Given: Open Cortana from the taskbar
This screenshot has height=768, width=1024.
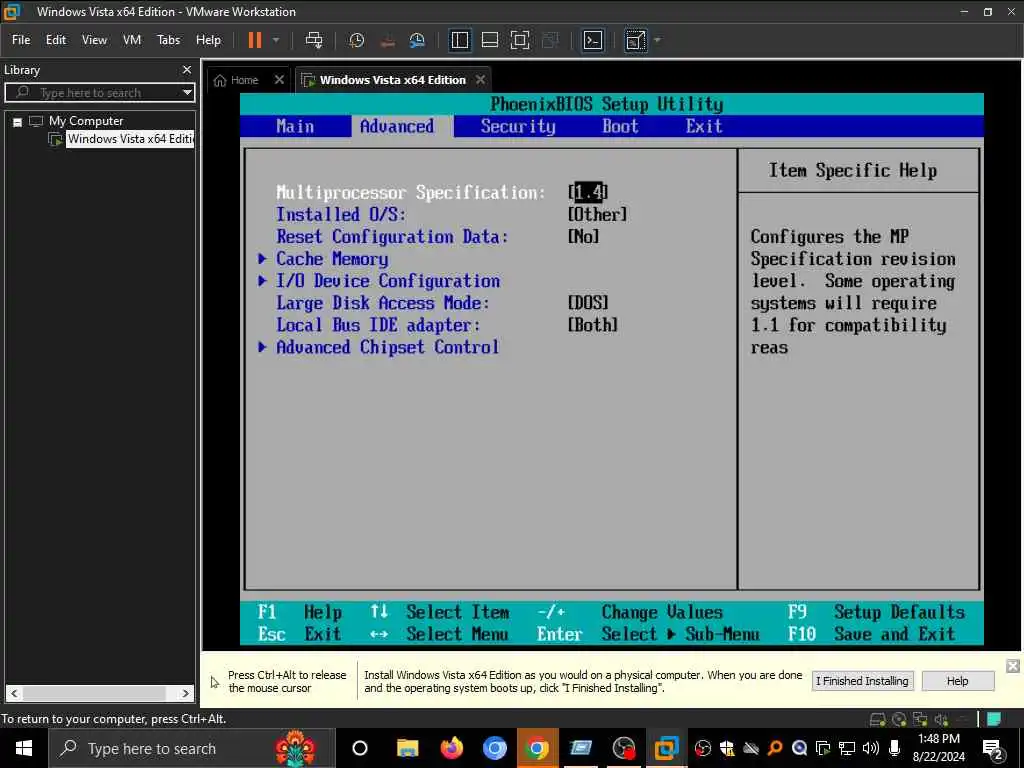Looking at the screenshot, I should coord(360,748).
